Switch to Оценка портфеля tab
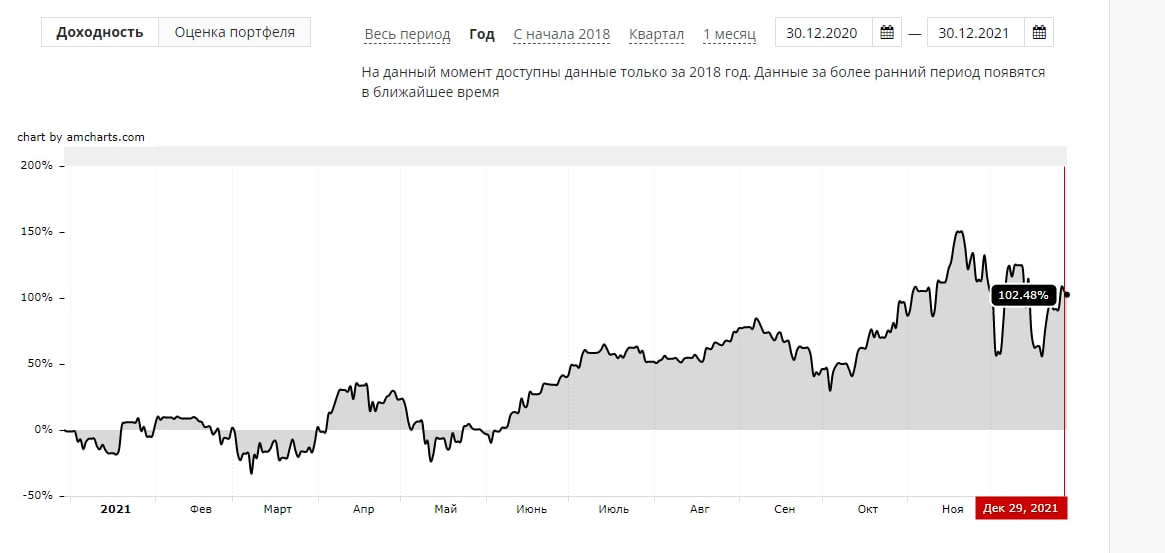This screenshot has width=1165, height=553. pos(235,32)
